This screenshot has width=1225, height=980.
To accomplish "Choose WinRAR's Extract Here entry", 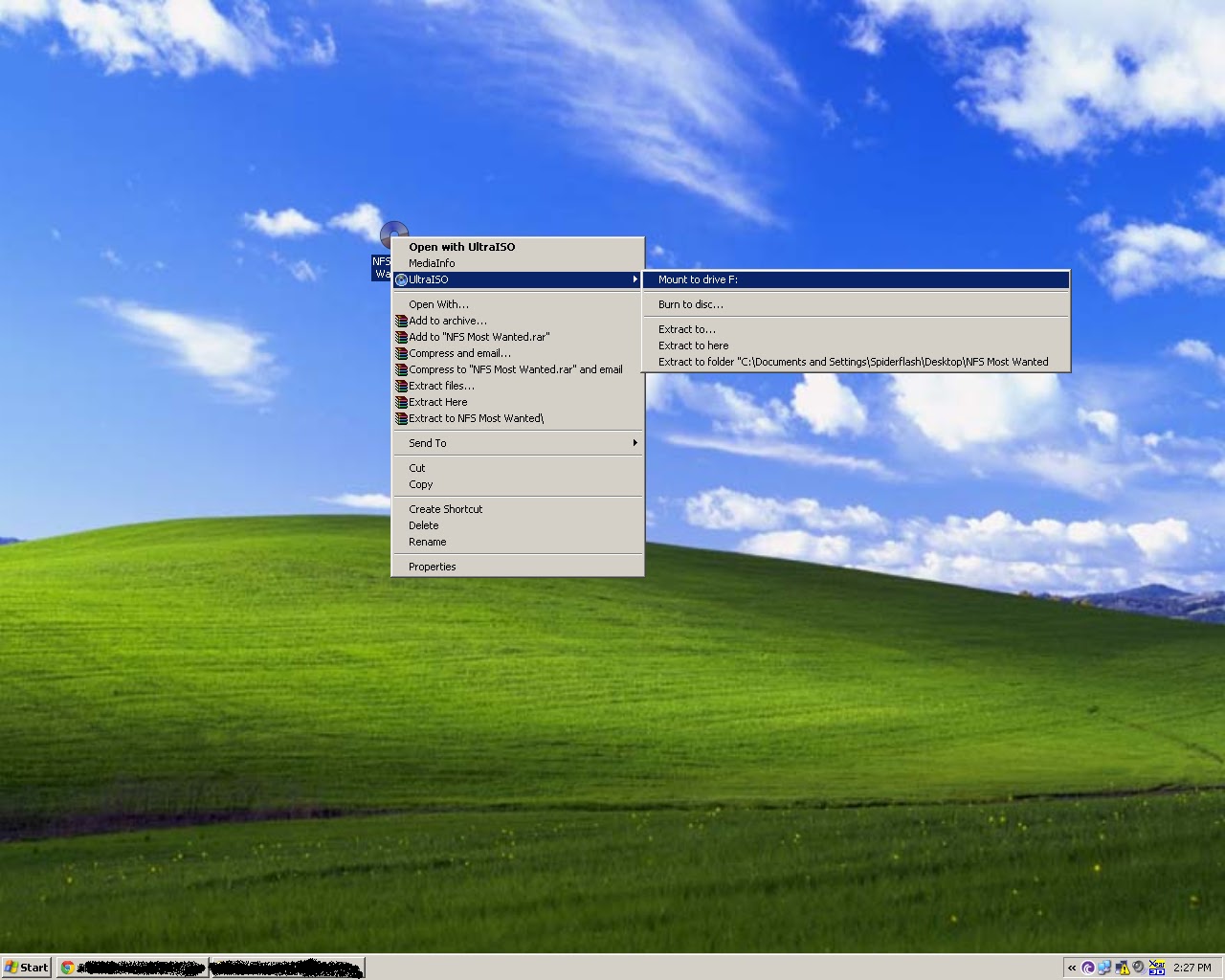I will 518,402.
